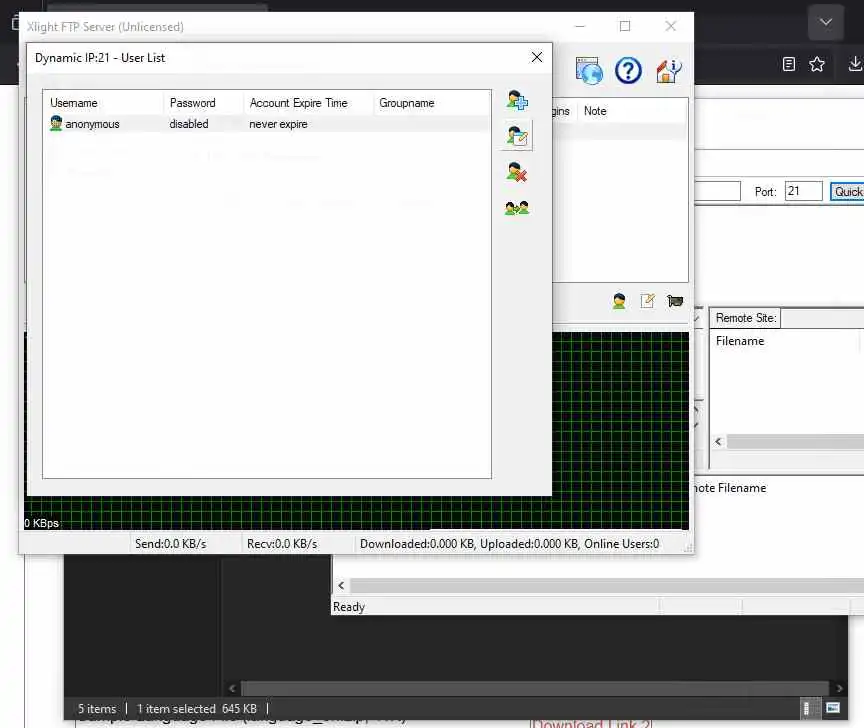Click the browser bookmark star icon
The image size is (864, 728).
817,64
